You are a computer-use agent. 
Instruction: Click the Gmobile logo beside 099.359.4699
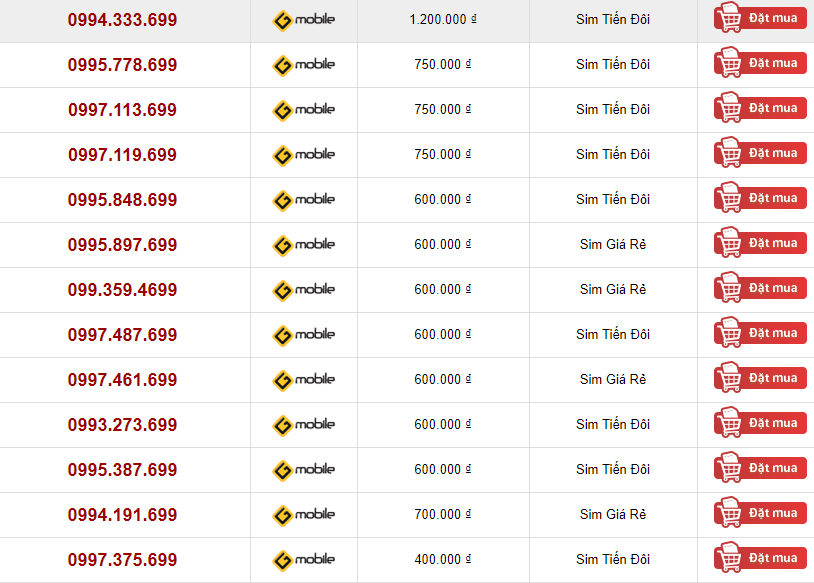click(304, 290)
